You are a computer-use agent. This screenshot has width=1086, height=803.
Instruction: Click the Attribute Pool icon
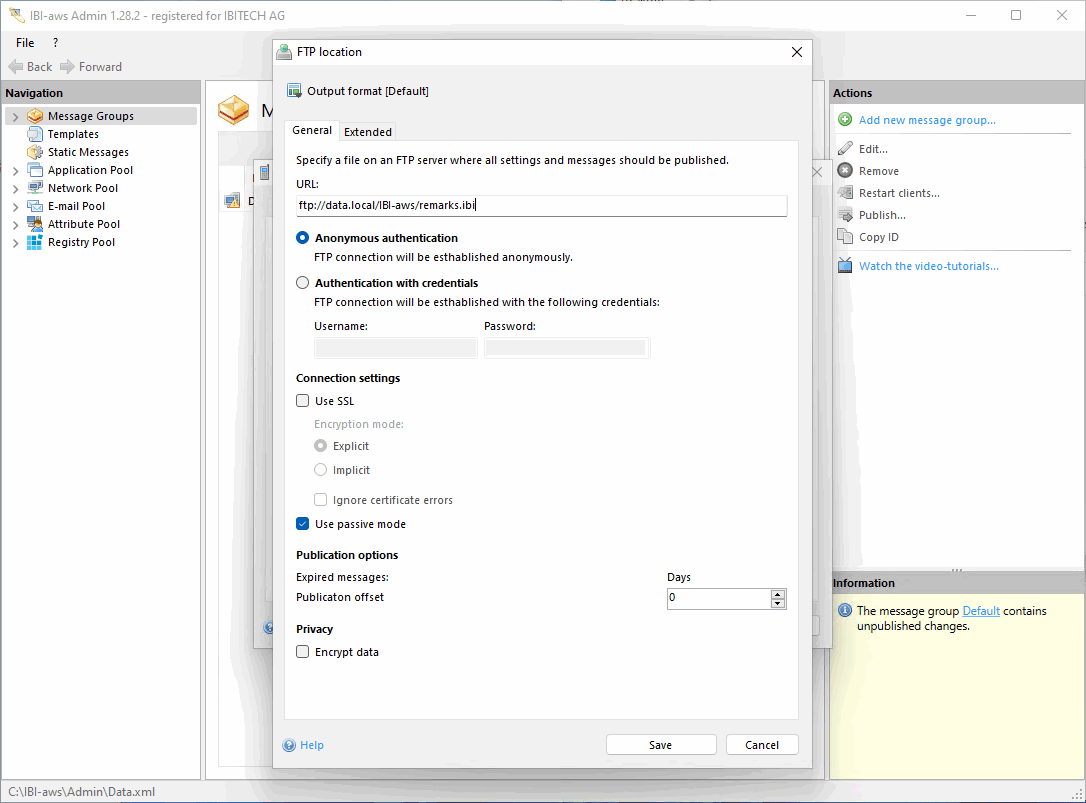coord(35,224)
